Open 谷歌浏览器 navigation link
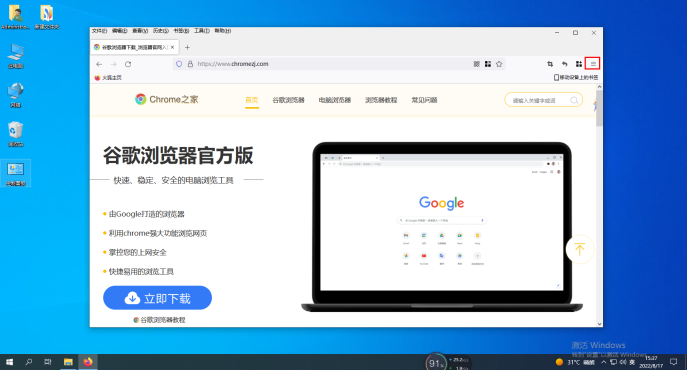The width and height of the screenshot is (687, 370). (288, 100)
